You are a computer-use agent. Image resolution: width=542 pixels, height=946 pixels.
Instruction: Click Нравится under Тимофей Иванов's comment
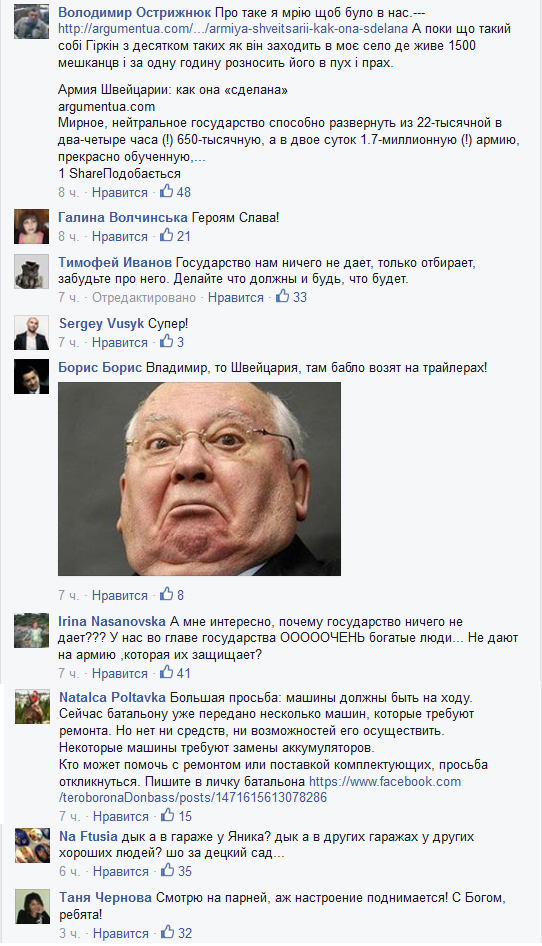[x=236, y=297]
